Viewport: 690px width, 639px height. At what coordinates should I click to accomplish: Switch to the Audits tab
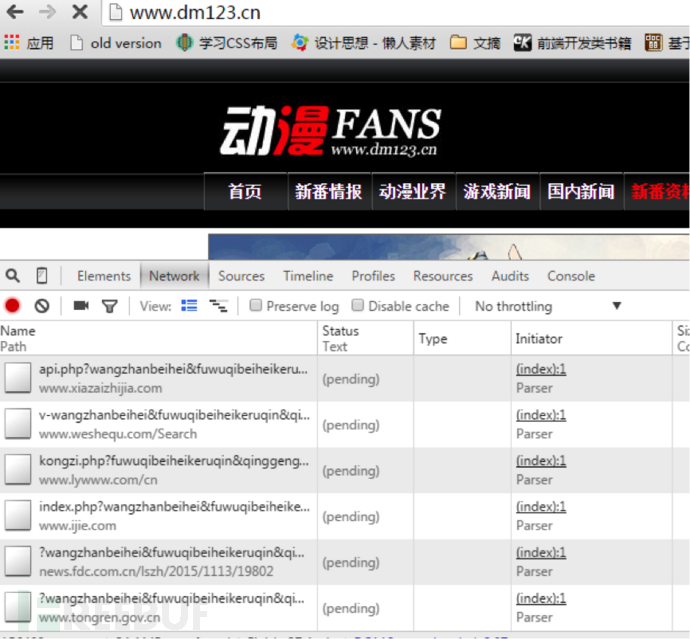click(510, 276)
